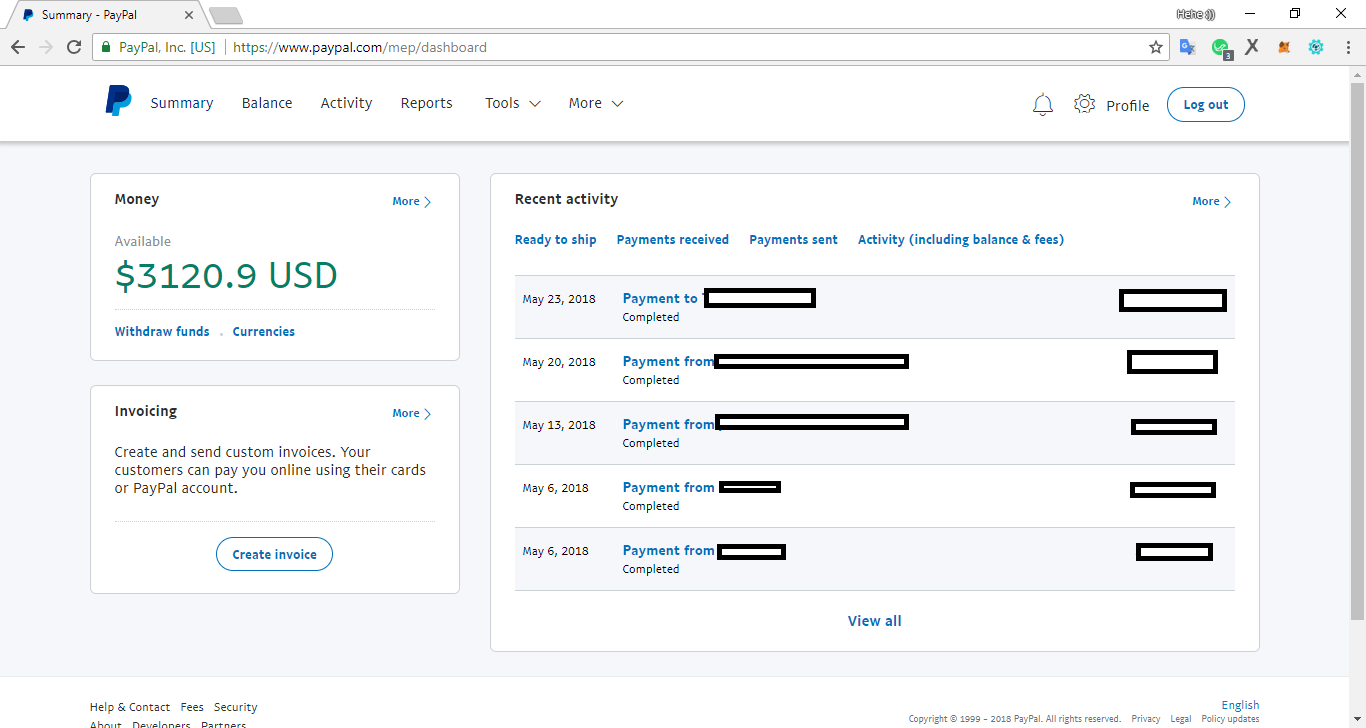Image resolution: width=1366 pixels, height=728 pixels.
Task: Click the Profile gear icon
Action: [1085, 104]
